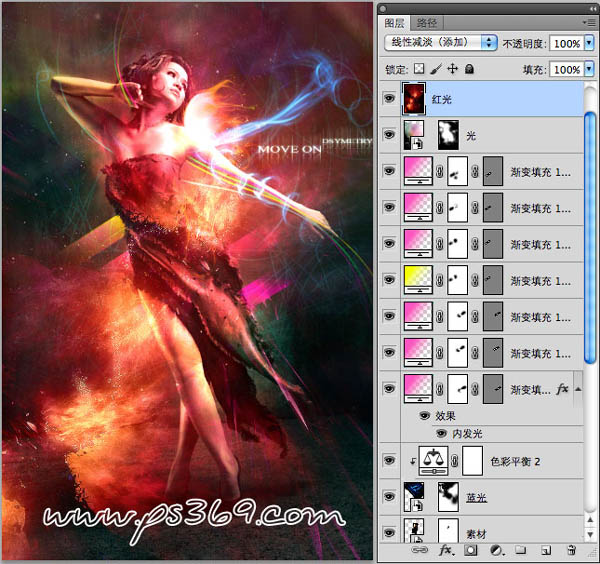
Task: Hide the 渐变填充 layer with fx
Action: (390, 388)
